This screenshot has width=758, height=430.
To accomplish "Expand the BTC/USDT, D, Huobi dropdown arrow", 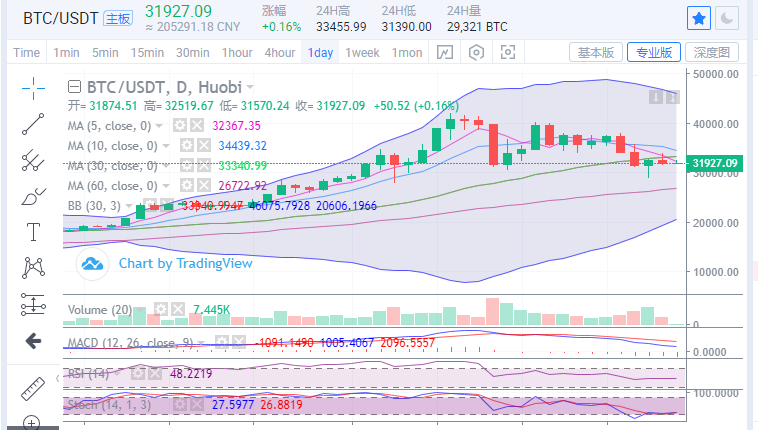I will tap(250, 88).
